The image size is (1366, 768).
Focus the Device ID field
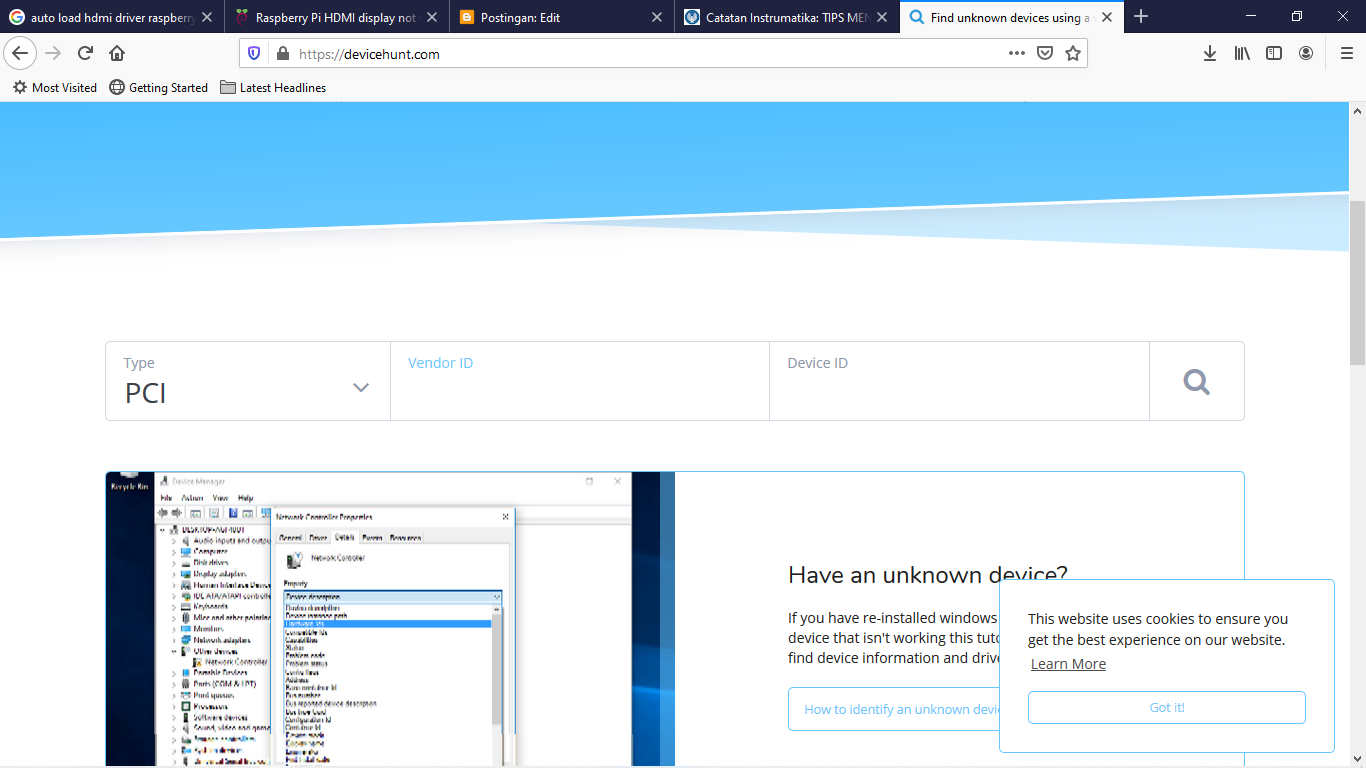tap(959, 381)
